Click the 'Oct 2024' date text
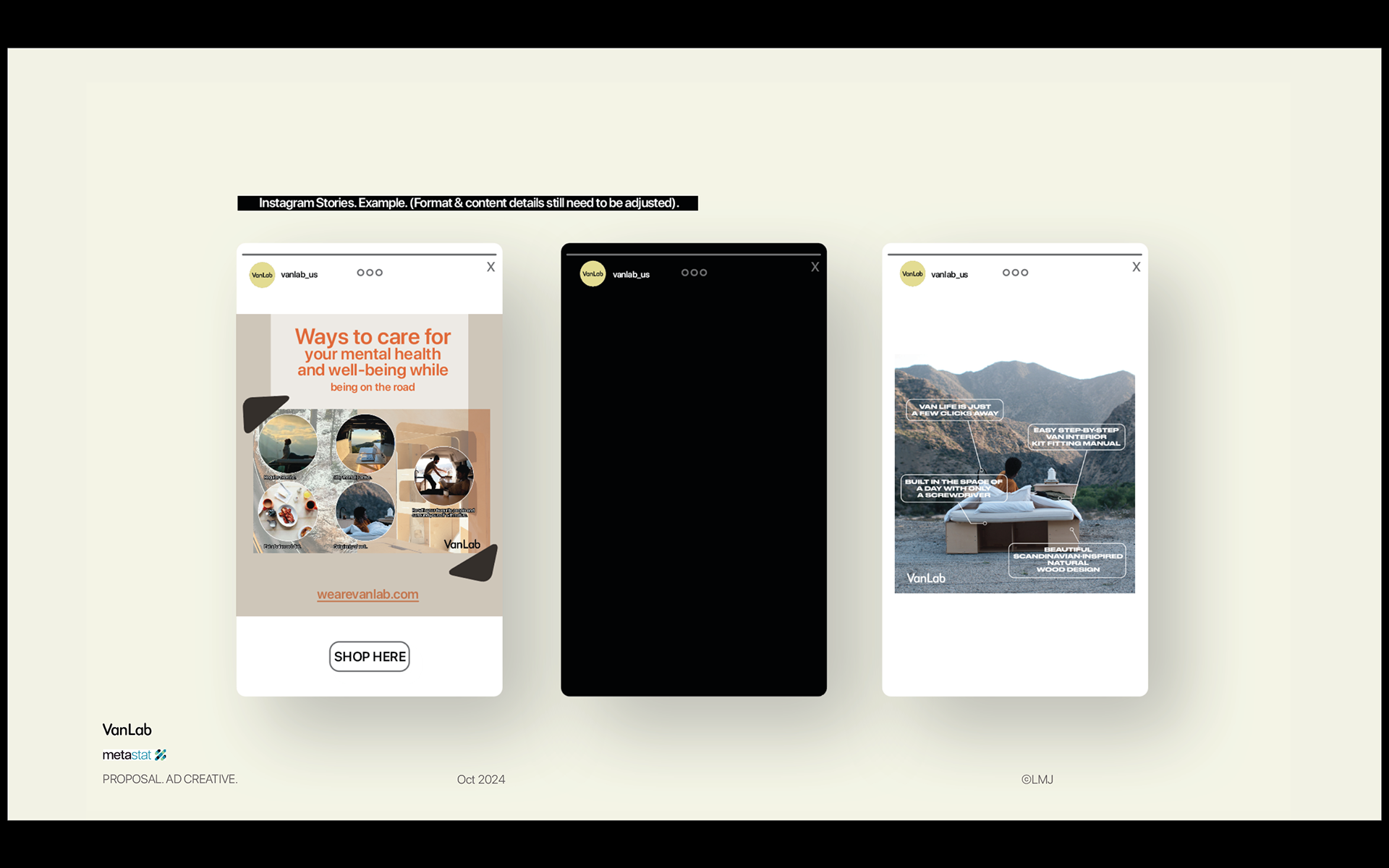The height and width of the screenshot is (868, 1389). [x=481, y=780]
